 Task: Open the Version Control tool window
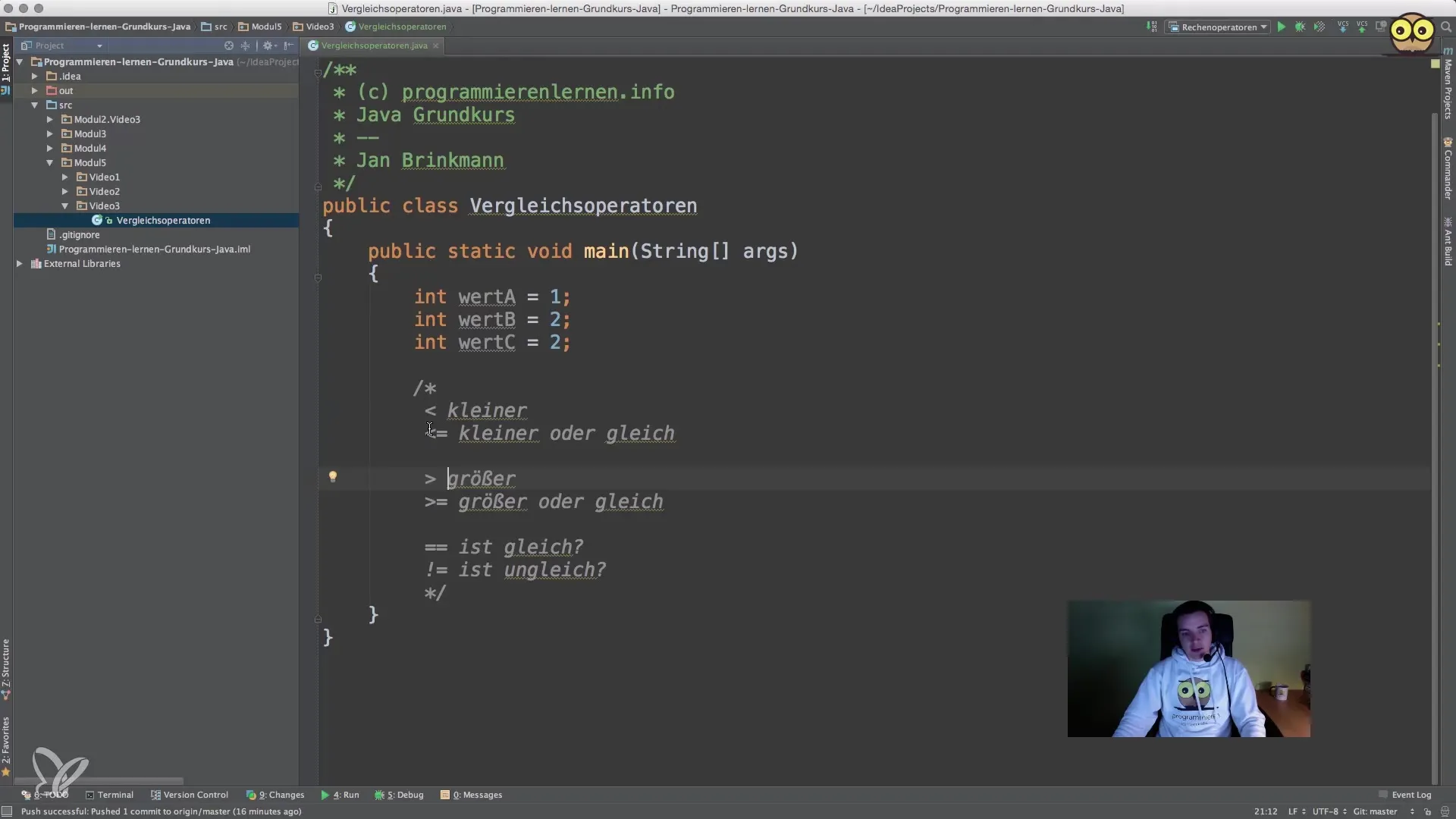[x=190, y=795]
